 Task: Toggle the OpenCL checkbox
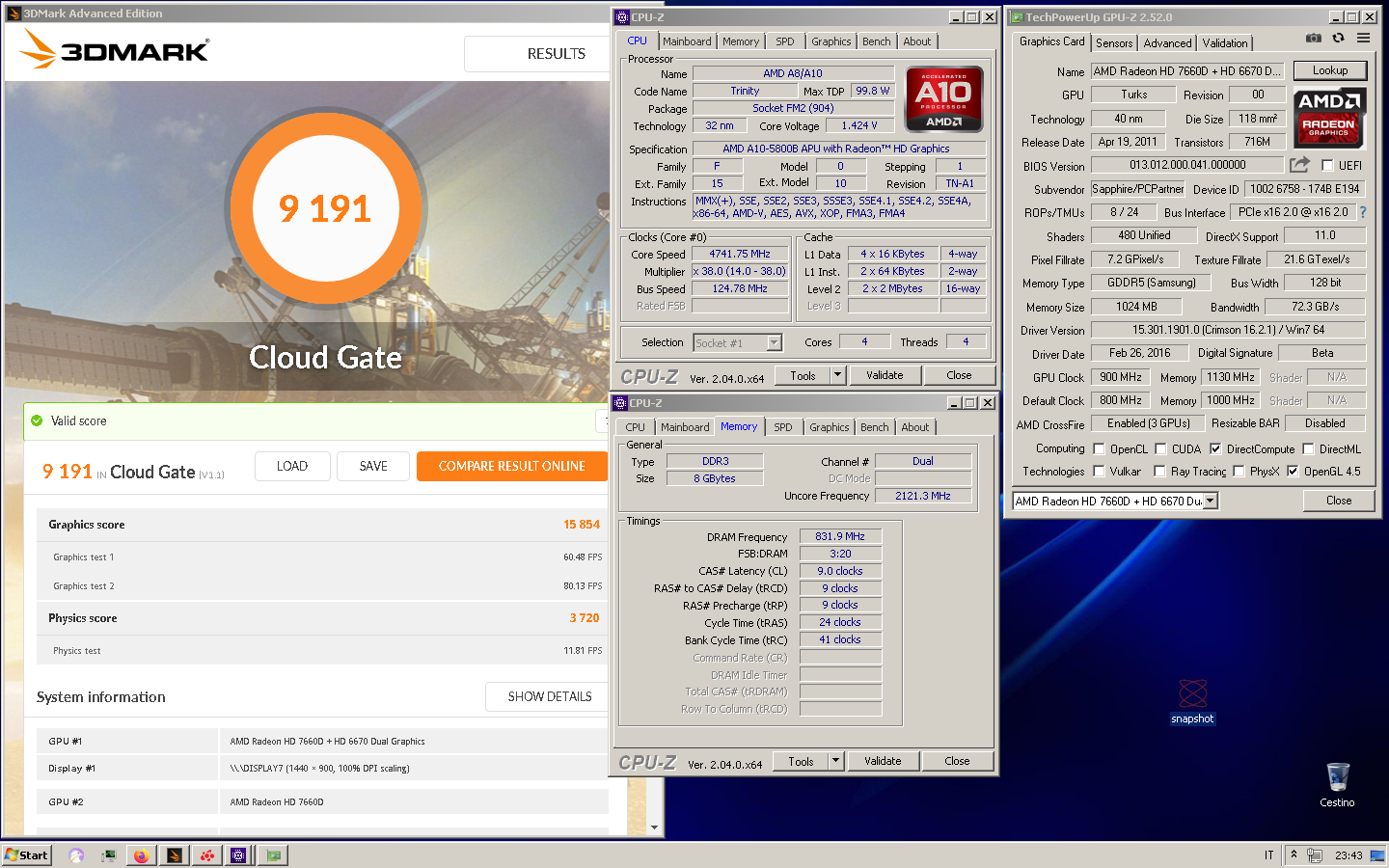pyautogui.click(x=1099, y=448)
